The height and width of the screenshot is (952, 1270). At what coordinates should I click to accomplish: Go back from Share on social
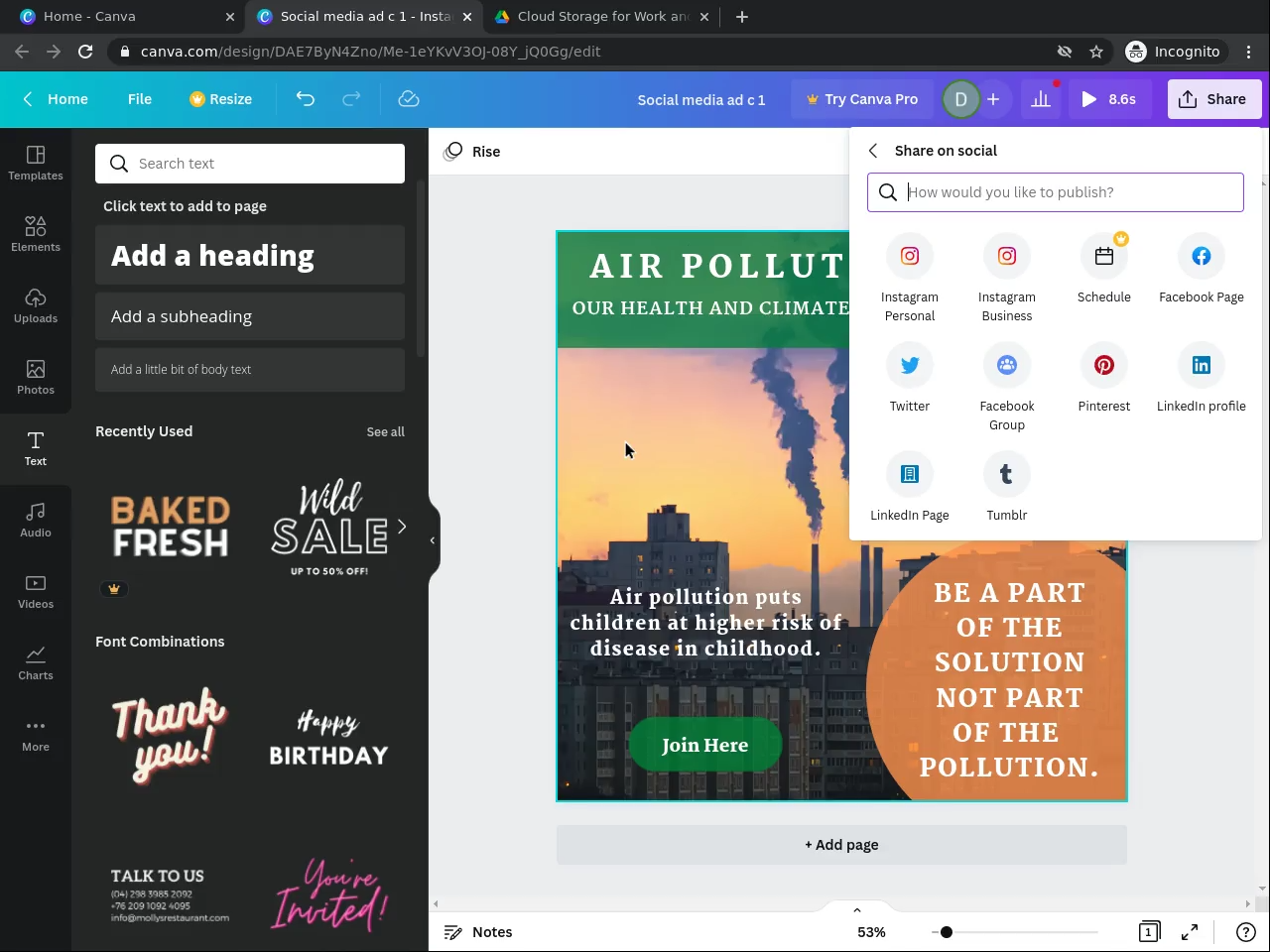tap(873, 151)
